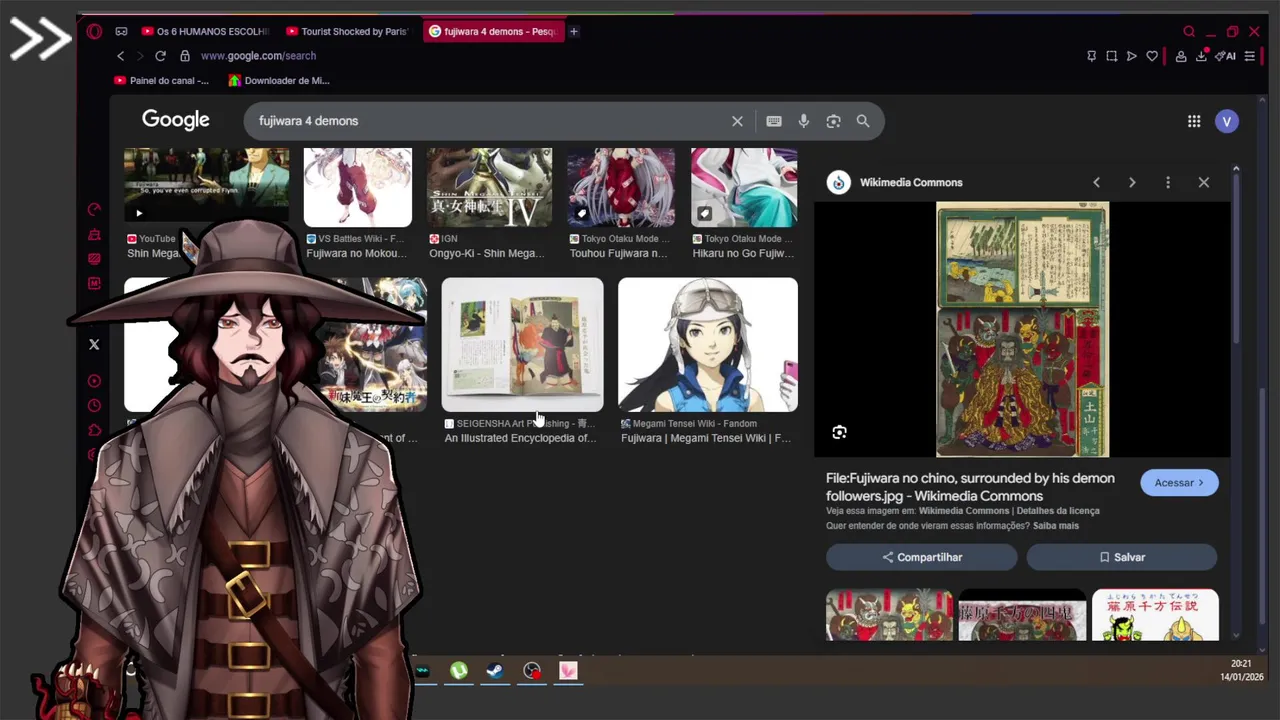The image size is (1280, 720).
Task: Open File:Fujiwara no chino title link
Action: point(970,487)
